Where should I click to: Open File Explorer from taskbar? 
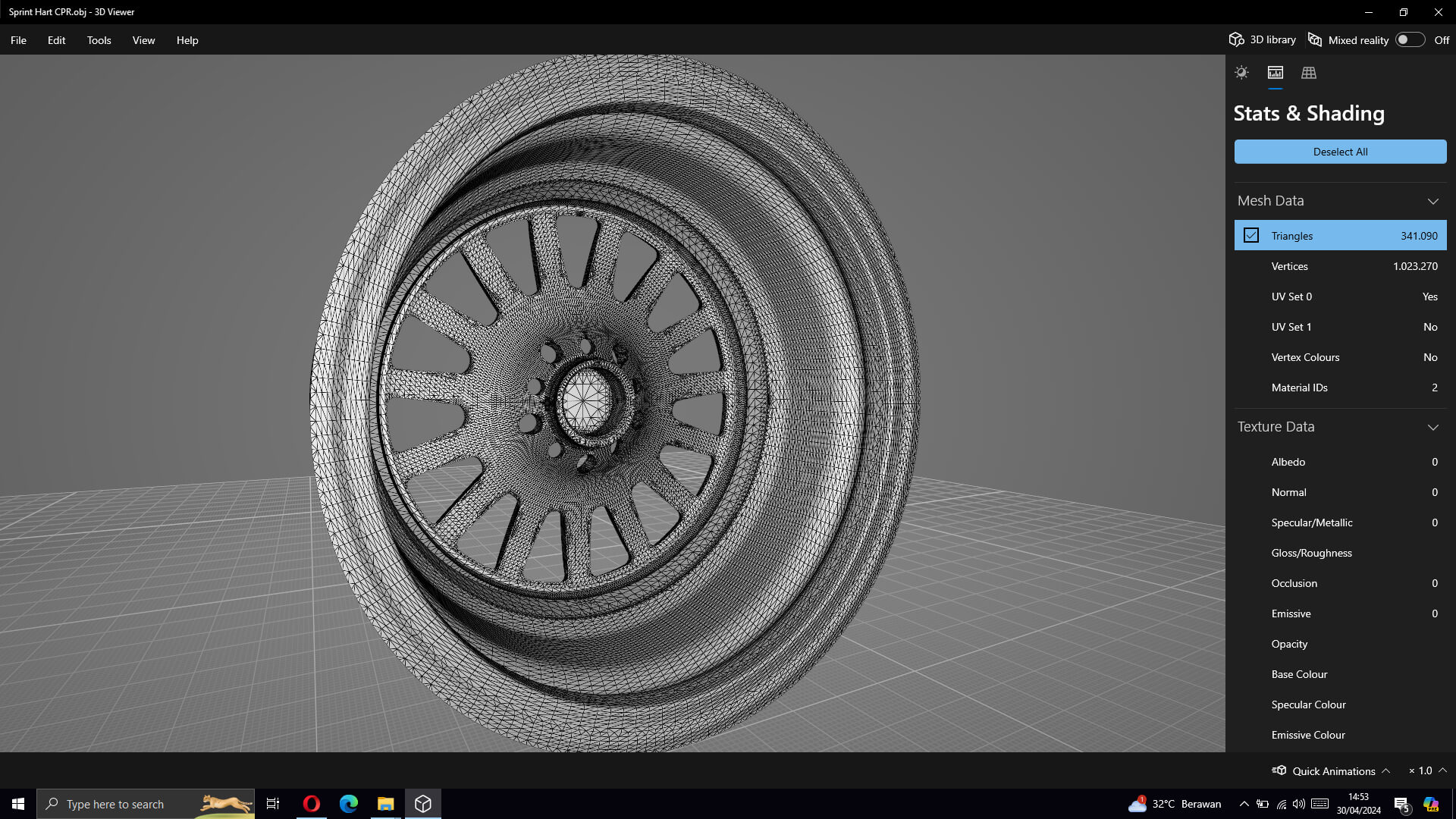coord(385,804)
